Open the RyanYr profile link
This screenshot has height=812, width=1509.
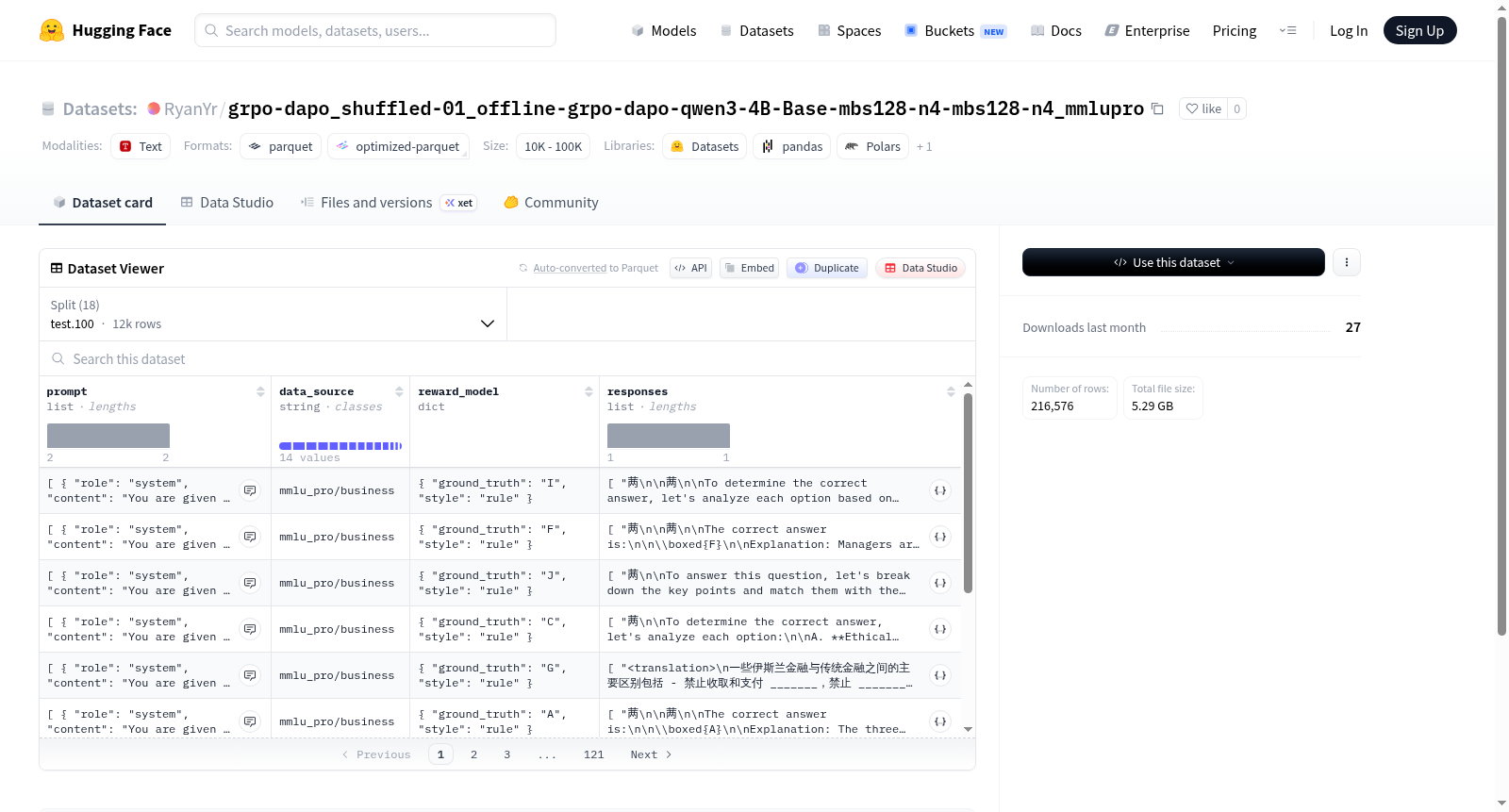[x=191, y=108]
